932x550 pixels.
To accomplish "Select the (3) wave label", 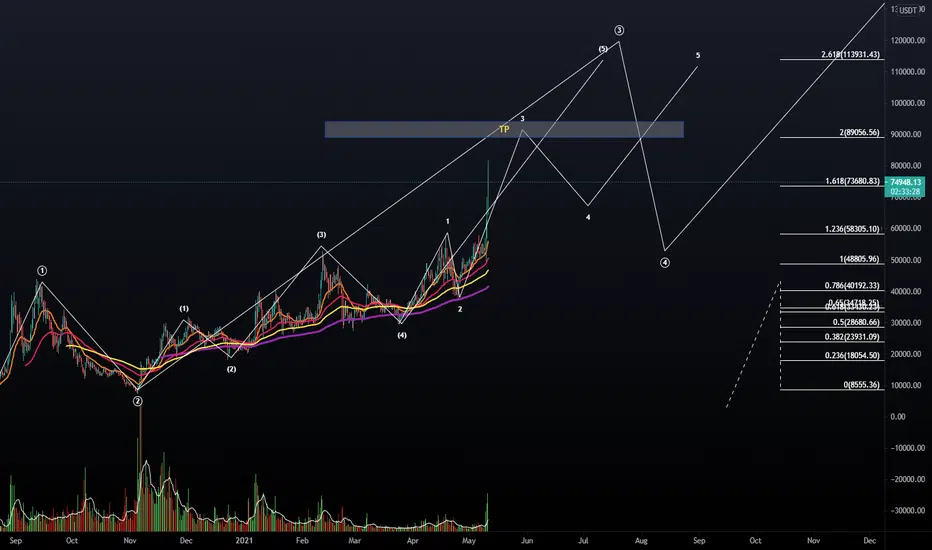I will [x=322, y=235].
